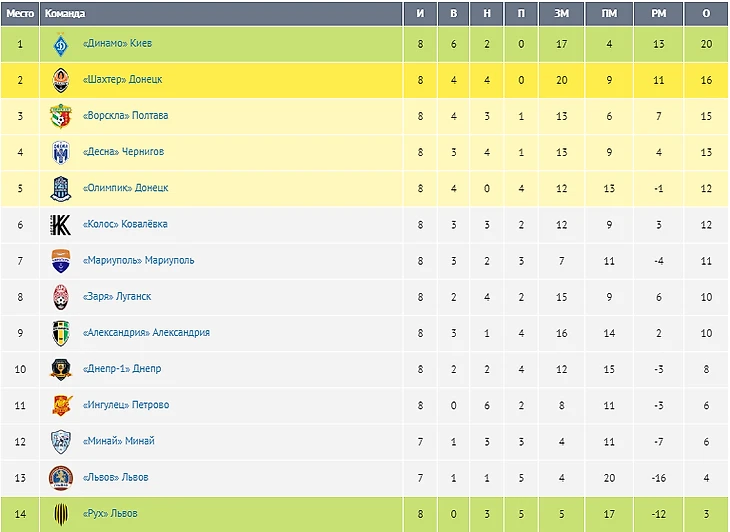Open the «Днепр-1» Днепр team page
730x532 pixels.
click(x=122, y=369)
